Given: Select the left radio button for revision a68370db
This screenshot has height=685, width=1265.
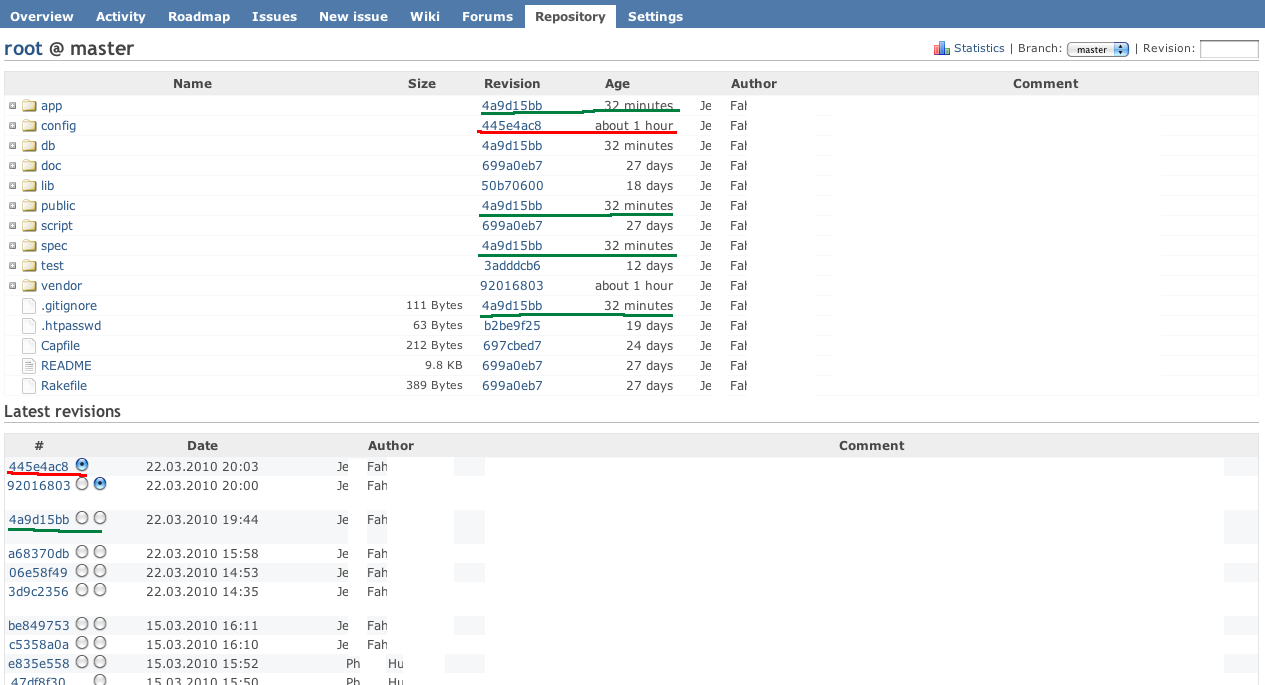Looking at the screenshot, I should [82, 552].
